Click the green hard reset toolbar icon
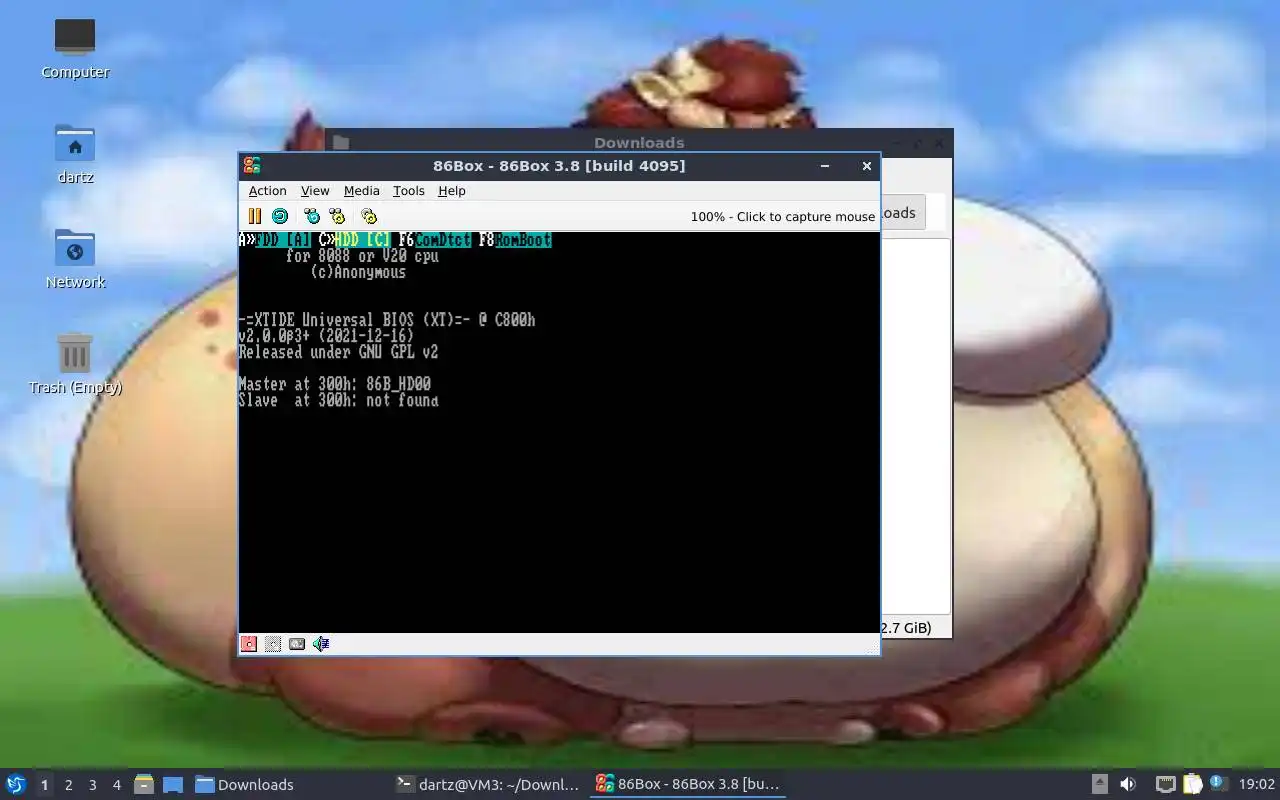This screenshot has width=1280, height=800. pos(280,216)
